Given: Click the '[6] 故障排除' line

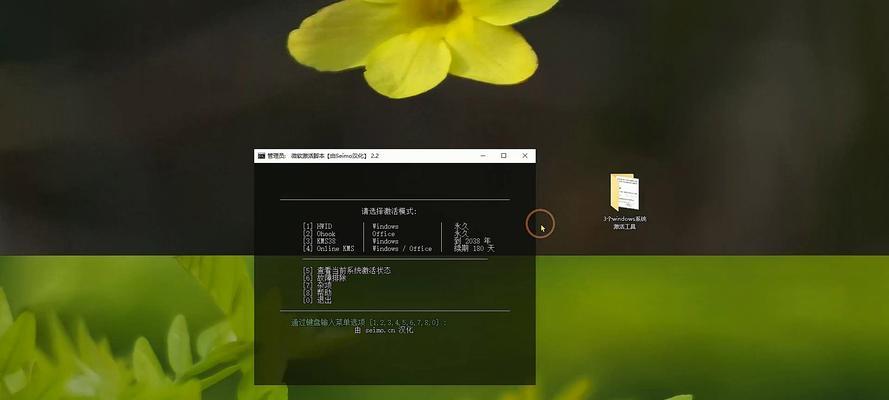Looking at the screenshot, I should click(324, 278).
